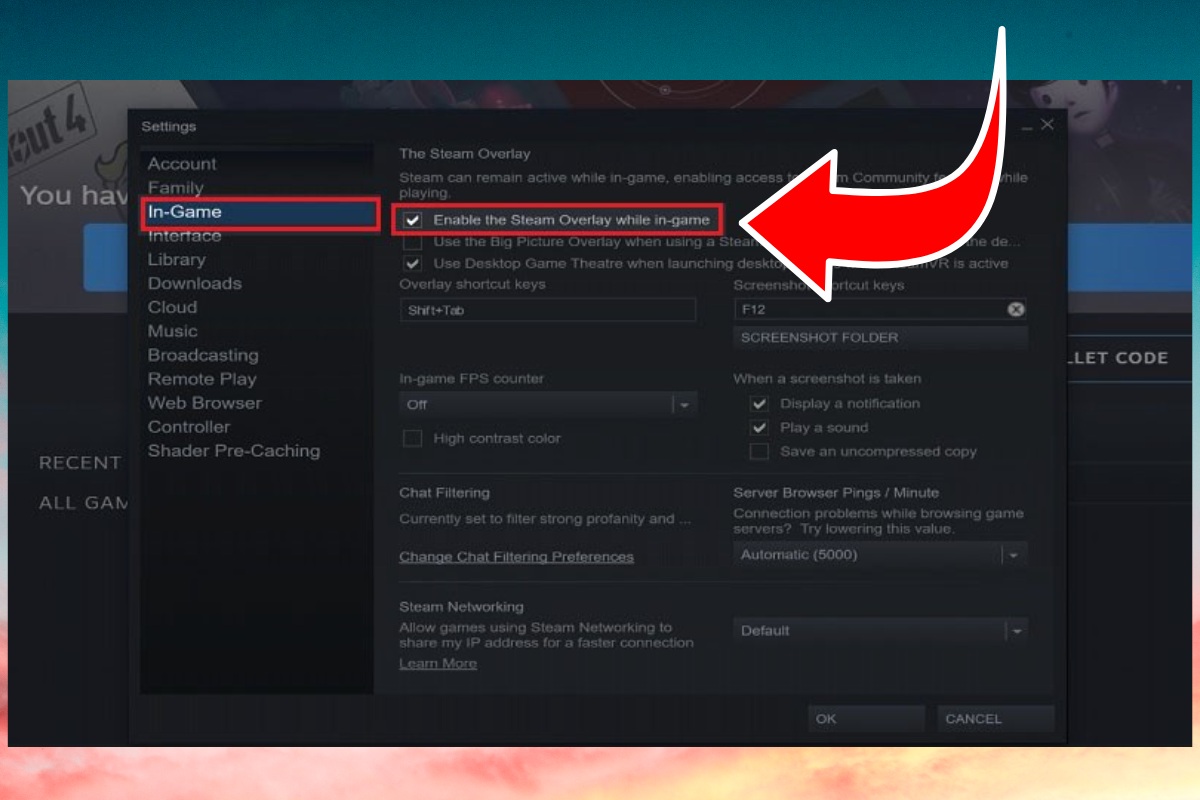Open Remote Play settings
1200x800 pixels.
[202, 380]
